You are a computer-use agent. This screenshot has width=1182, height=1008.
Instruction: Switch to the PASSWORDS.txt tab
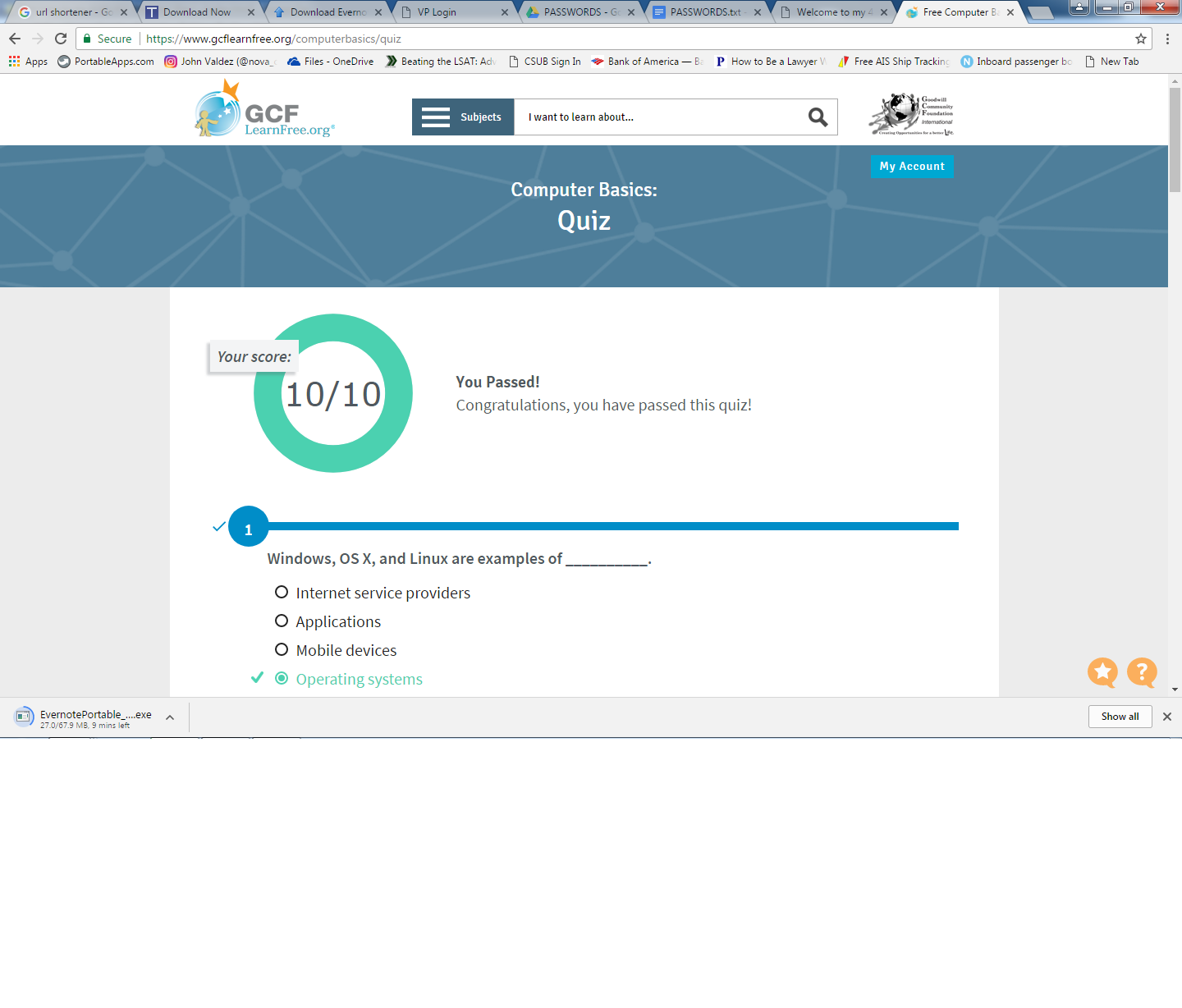[704, 12]
